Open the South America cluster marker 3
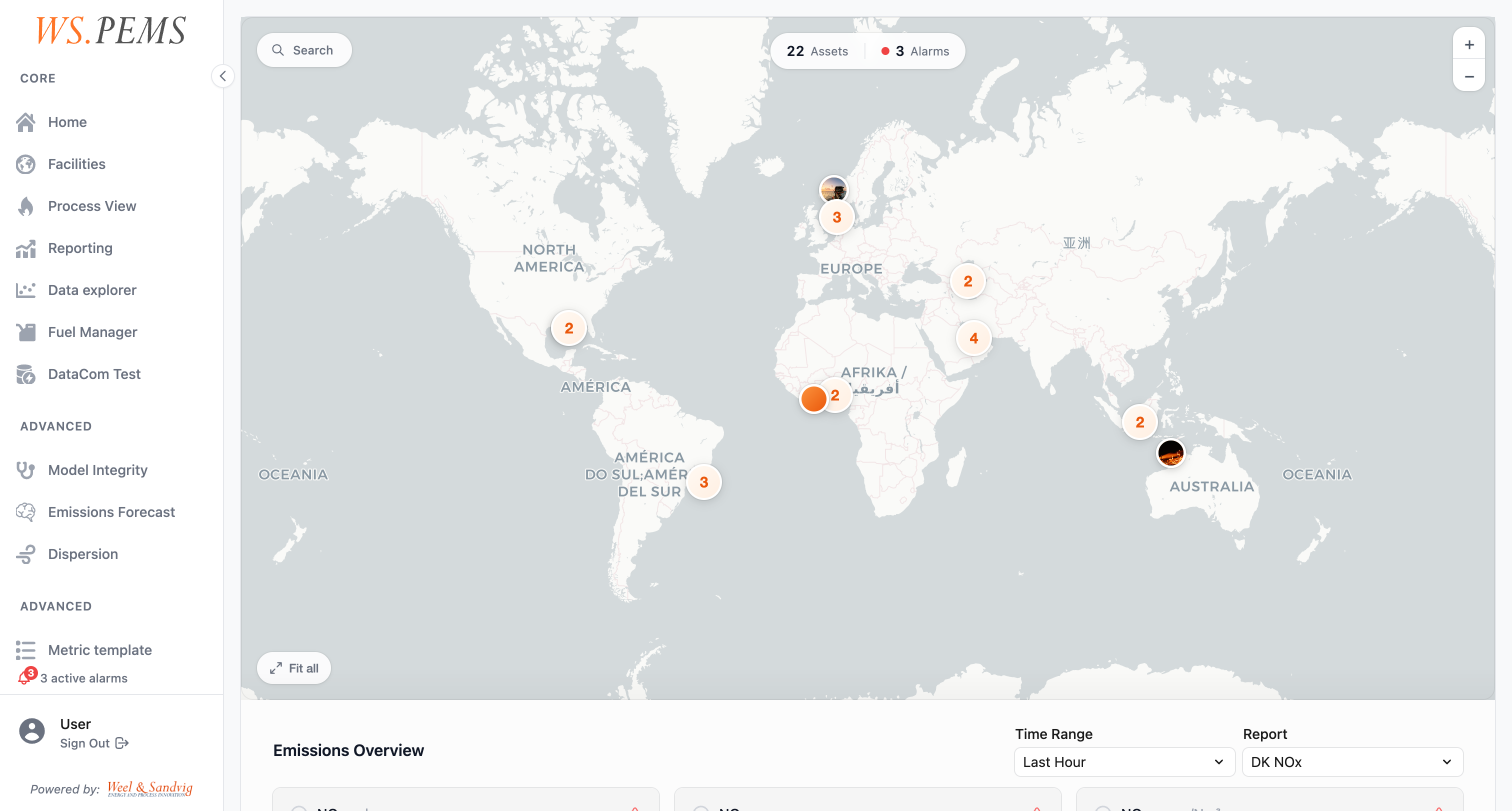This screenshot has height=811, width=1512. [704, 482]
